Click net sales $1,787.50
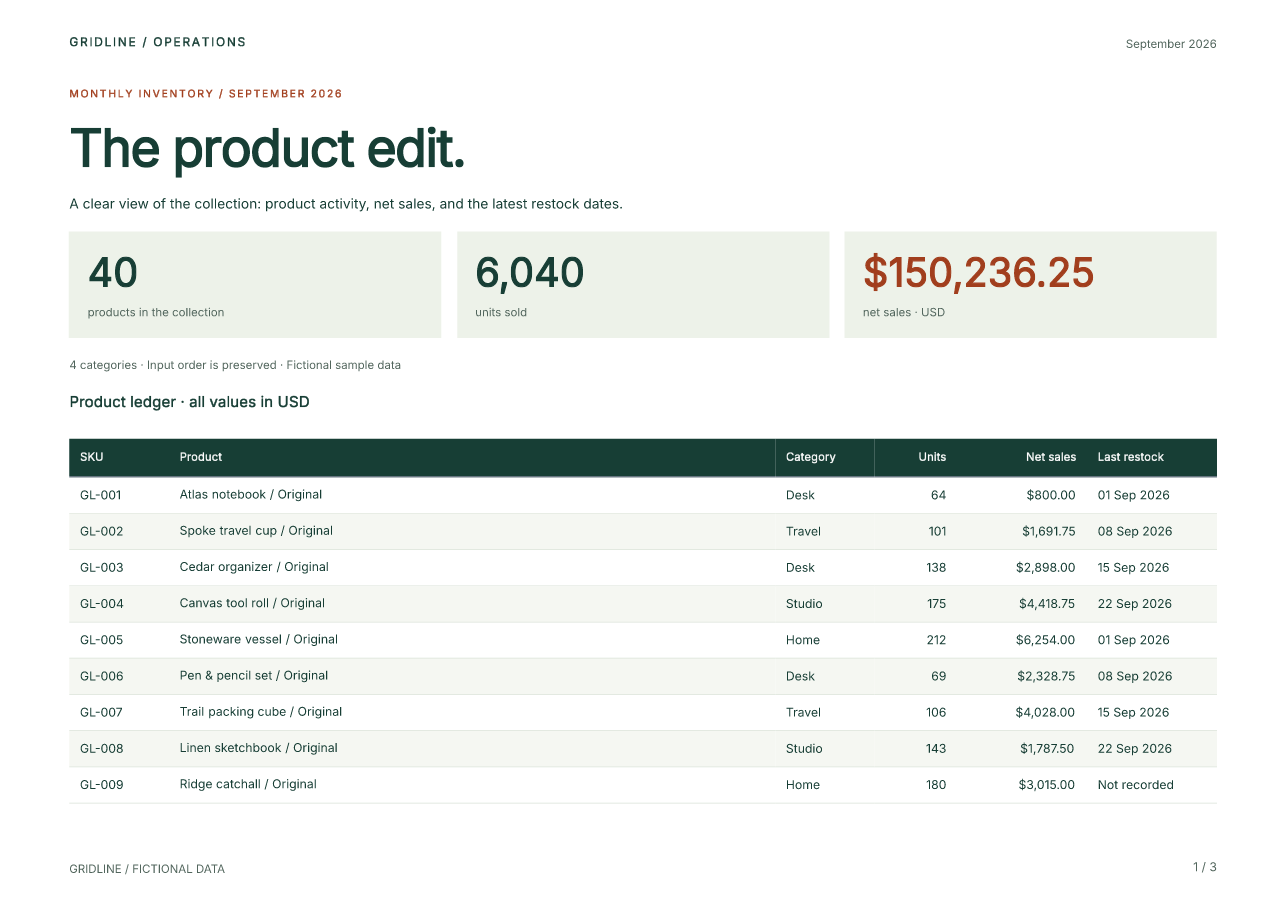 point(1048,748)
